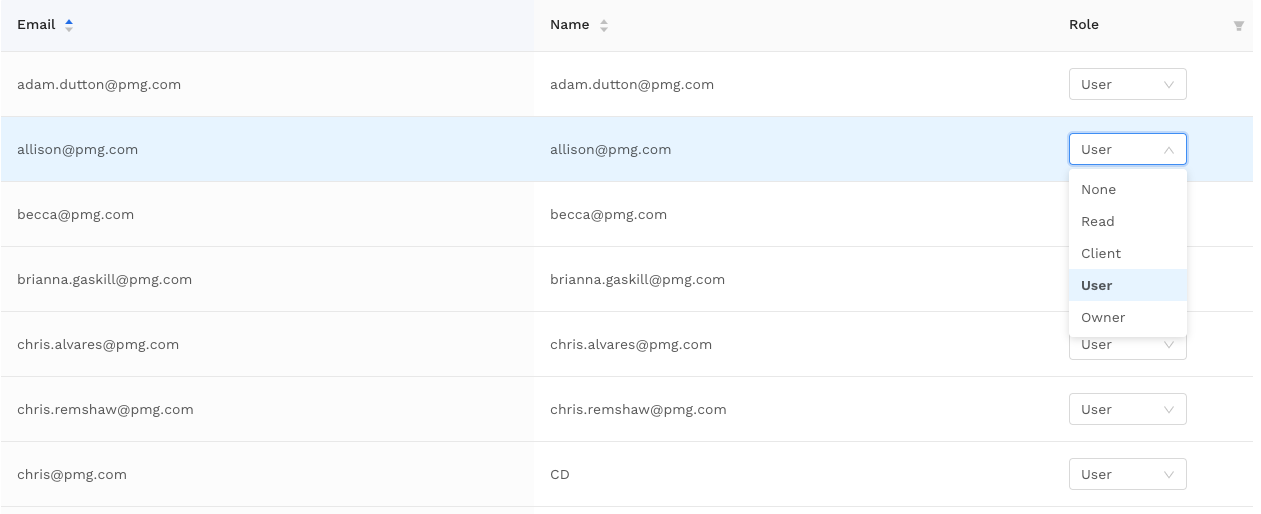The width and height of the screenshot is (1261, 514).
Task: Choose Read in the role options
Action: pyautogui.click(x=1097, y=221)
